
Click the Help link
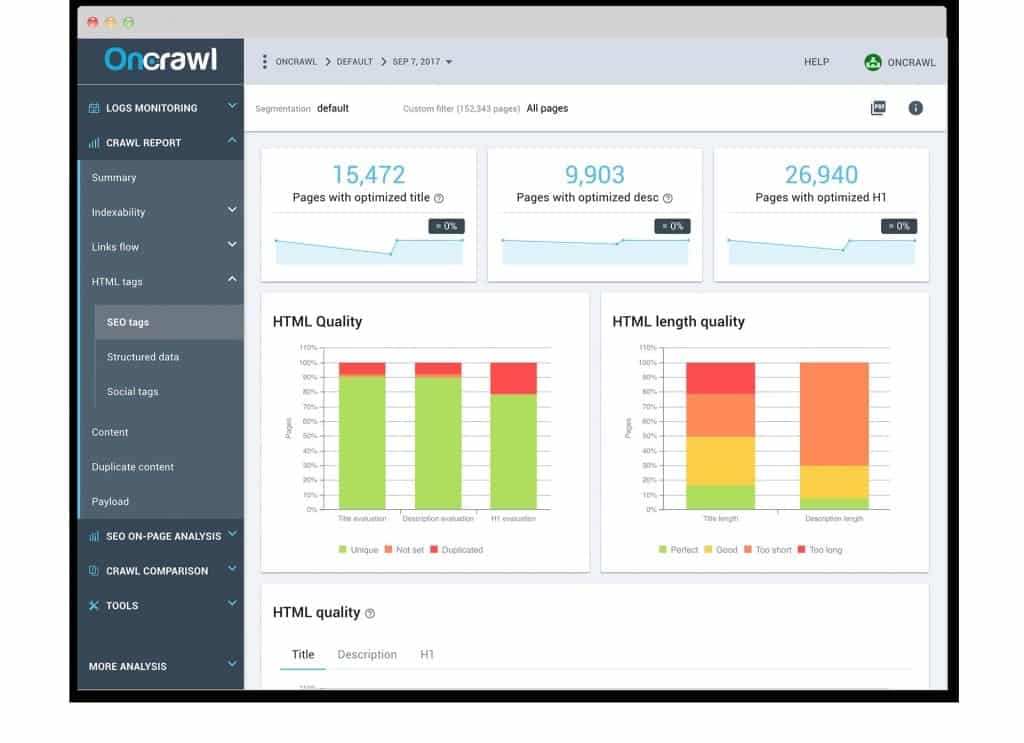tap(816, 62)
